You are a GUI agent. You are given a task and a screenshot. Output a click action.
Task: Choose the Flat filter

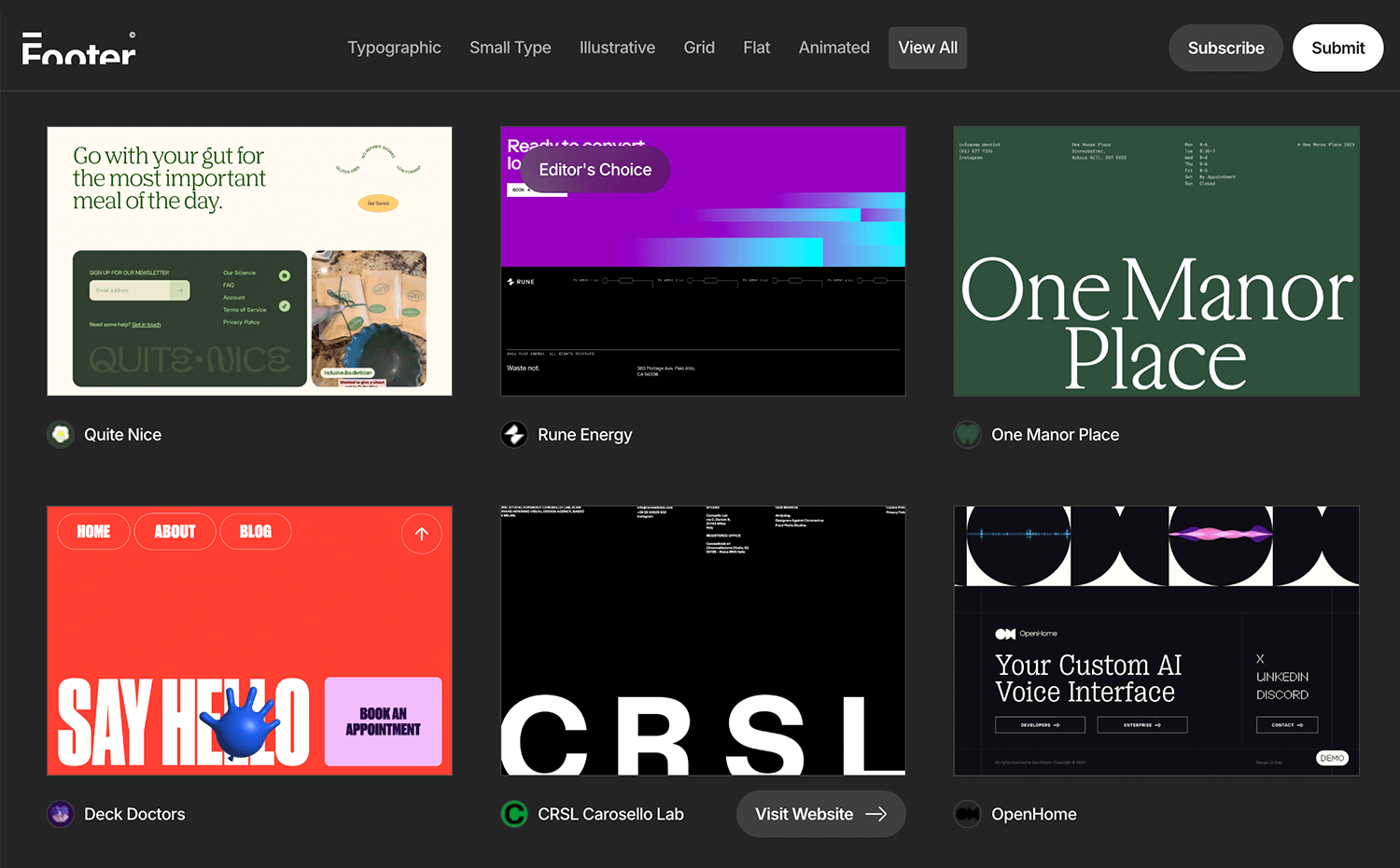click(x=757, y=48)
